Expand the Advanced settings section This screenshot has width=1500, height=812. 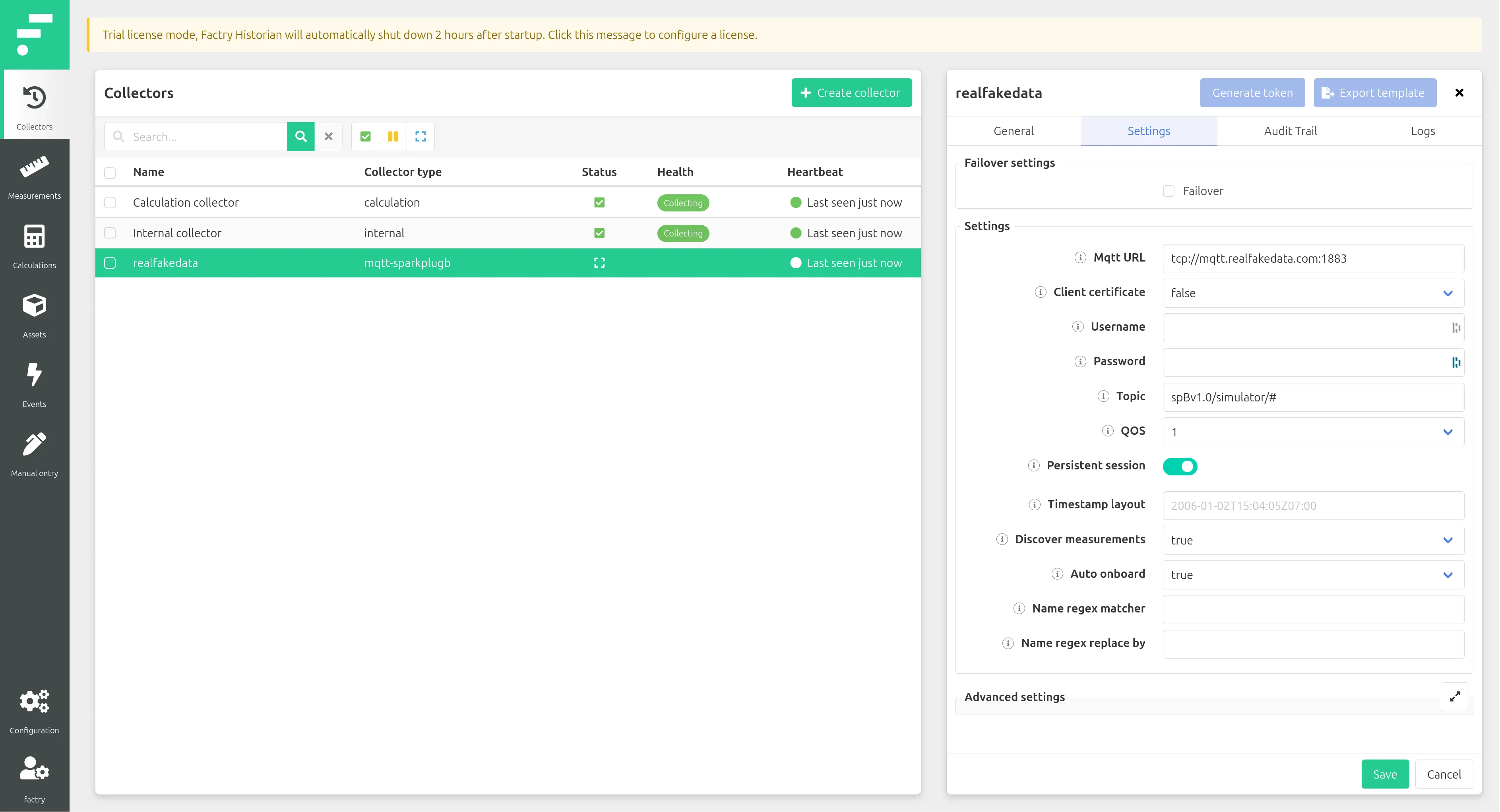[1455, 697]
